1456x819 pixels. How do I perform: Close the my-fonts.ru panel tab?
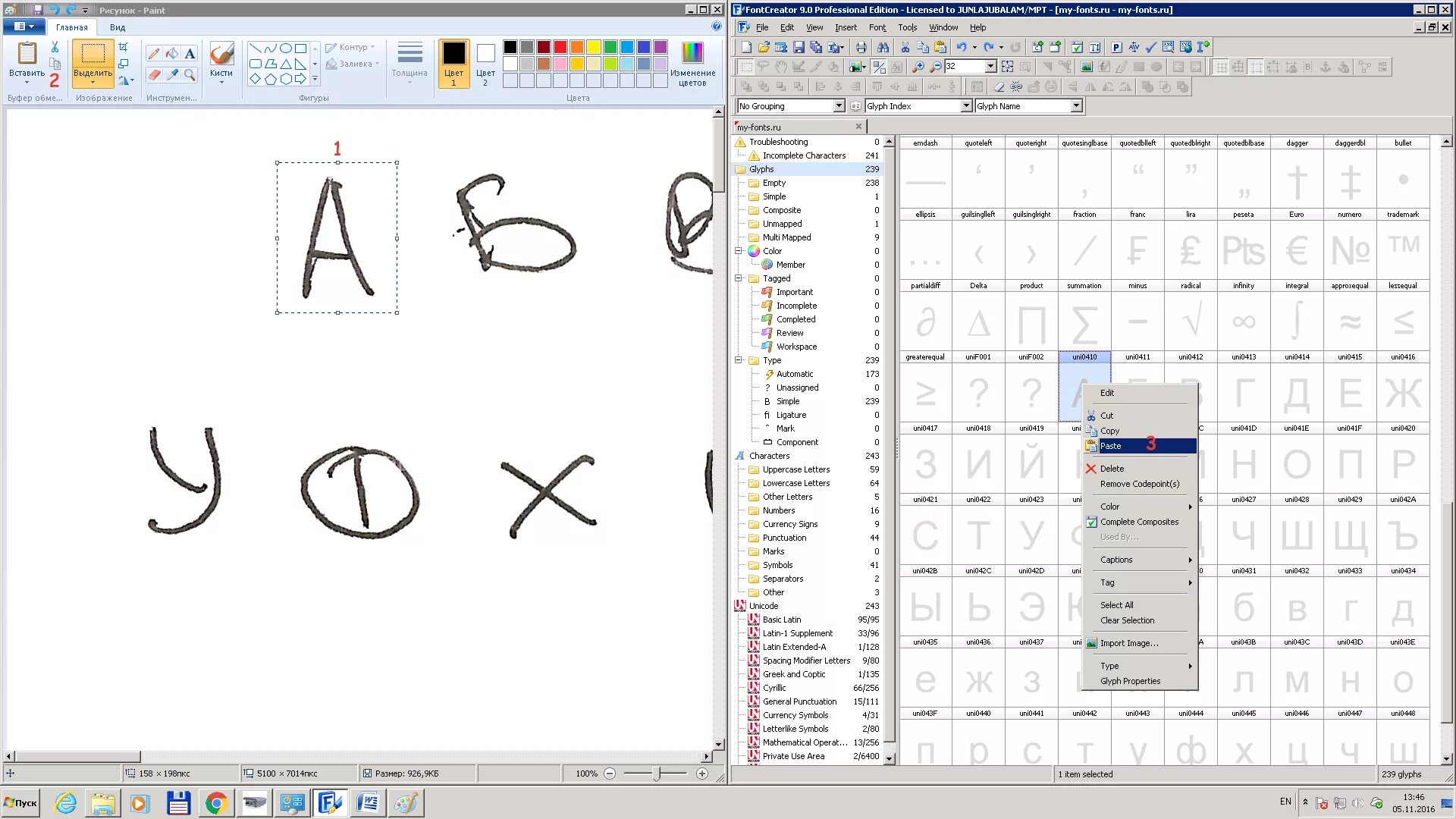[858, 127]
